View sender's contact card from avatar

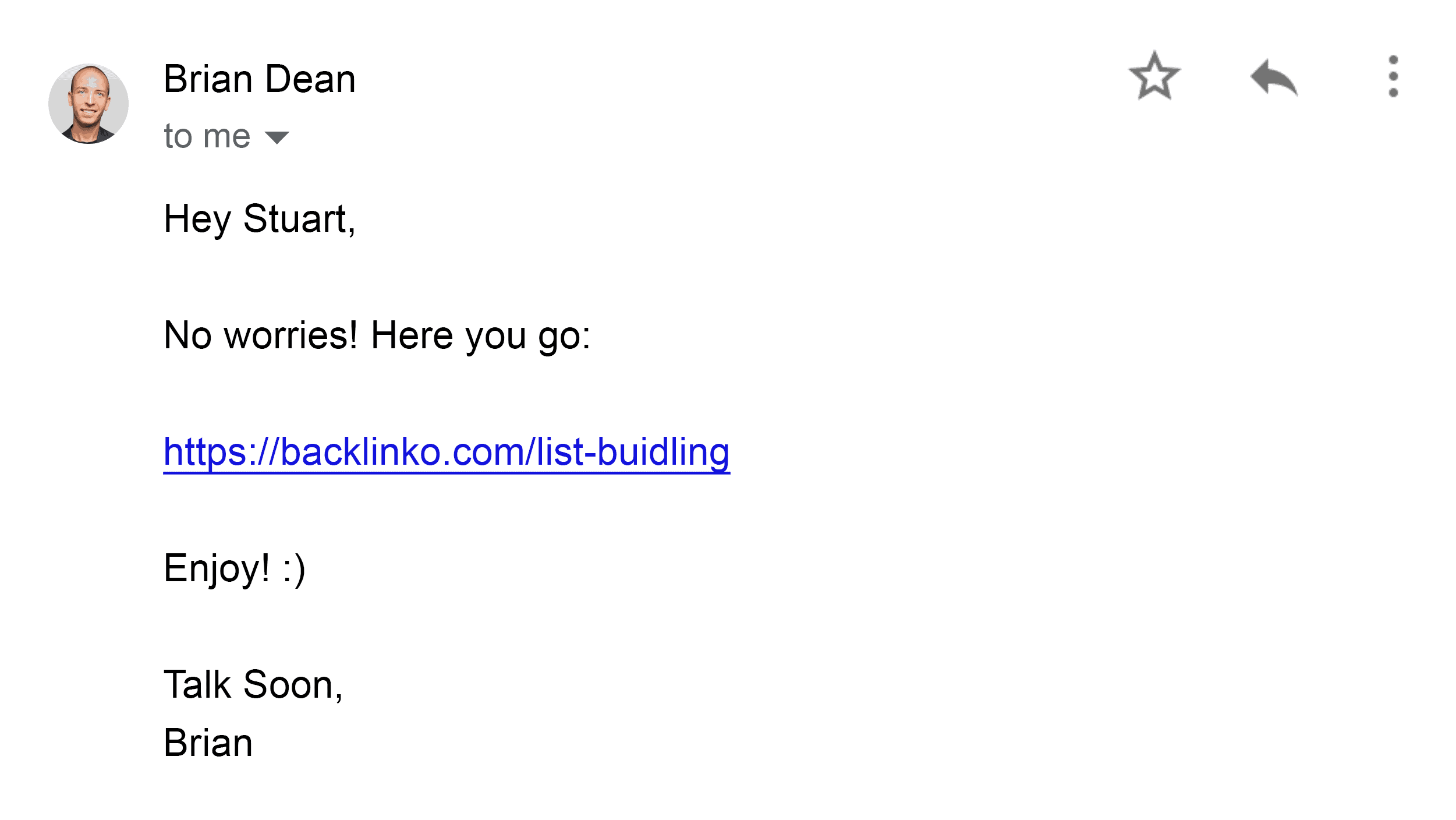pos(88,104)
